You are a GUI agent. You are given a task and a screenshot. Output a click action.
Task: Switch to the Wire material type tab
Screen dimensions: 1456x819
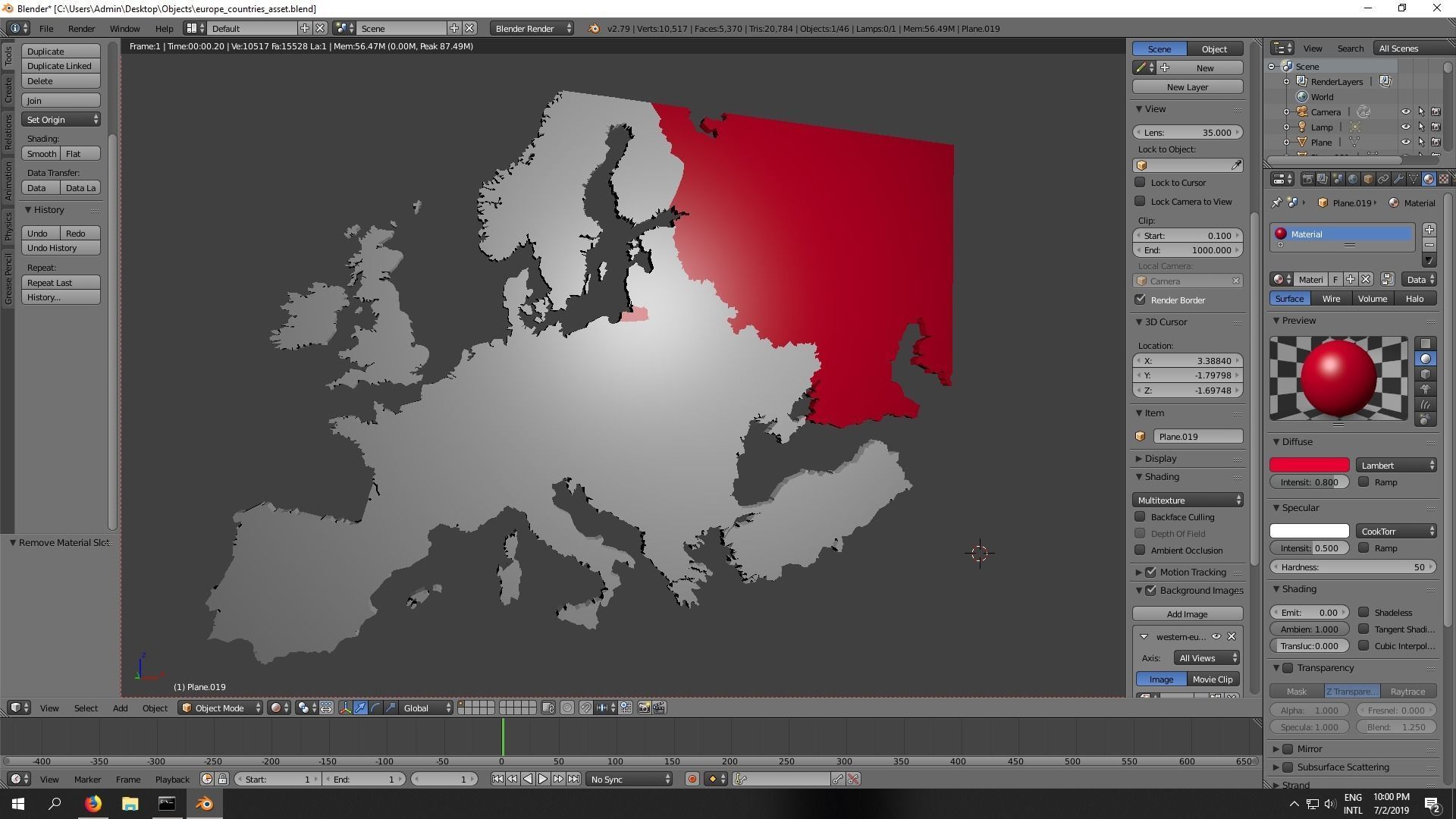(1331, 298)
